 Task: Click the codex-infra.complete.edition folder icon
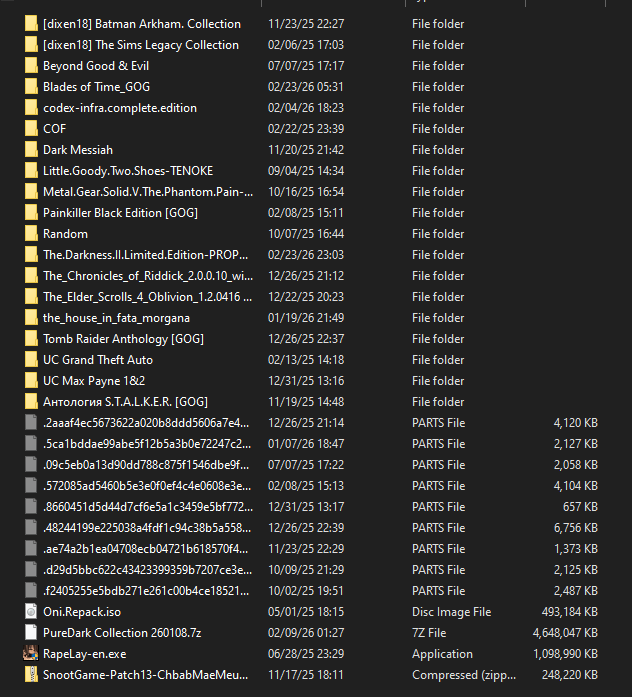(x=31, y=108)
